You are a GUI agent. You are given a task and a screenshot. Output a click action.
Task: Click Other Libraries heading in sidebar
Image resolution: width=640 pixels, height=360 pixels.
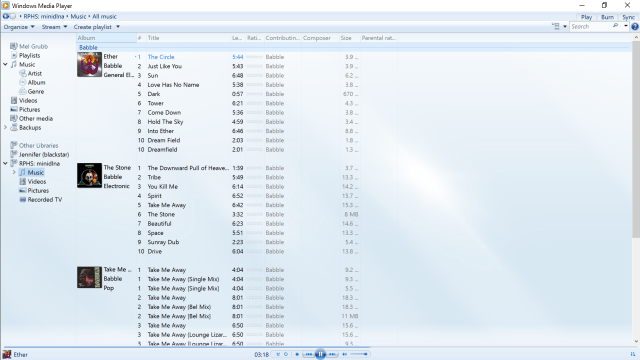pyautogui.click(x=34, y=145)
